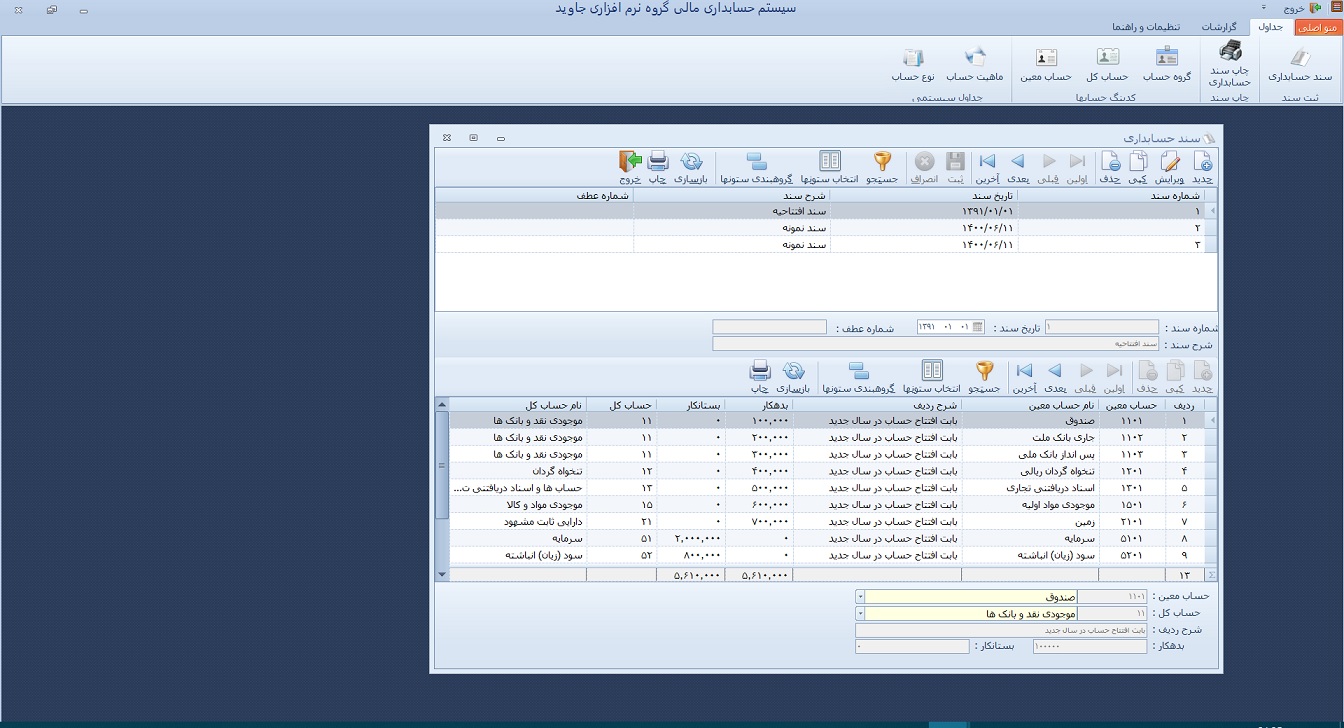The width and height of the screenshot is (1344, 728).
Task: Open چاپ سند حسابداری print option
Action: 1231,64
